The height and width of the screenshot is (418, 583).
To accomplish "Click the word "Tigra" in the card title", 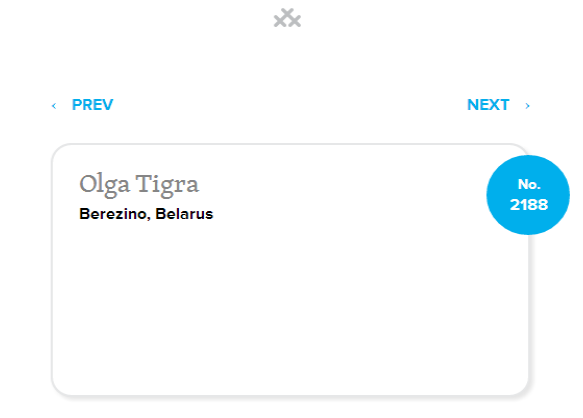I will (167, 184).
